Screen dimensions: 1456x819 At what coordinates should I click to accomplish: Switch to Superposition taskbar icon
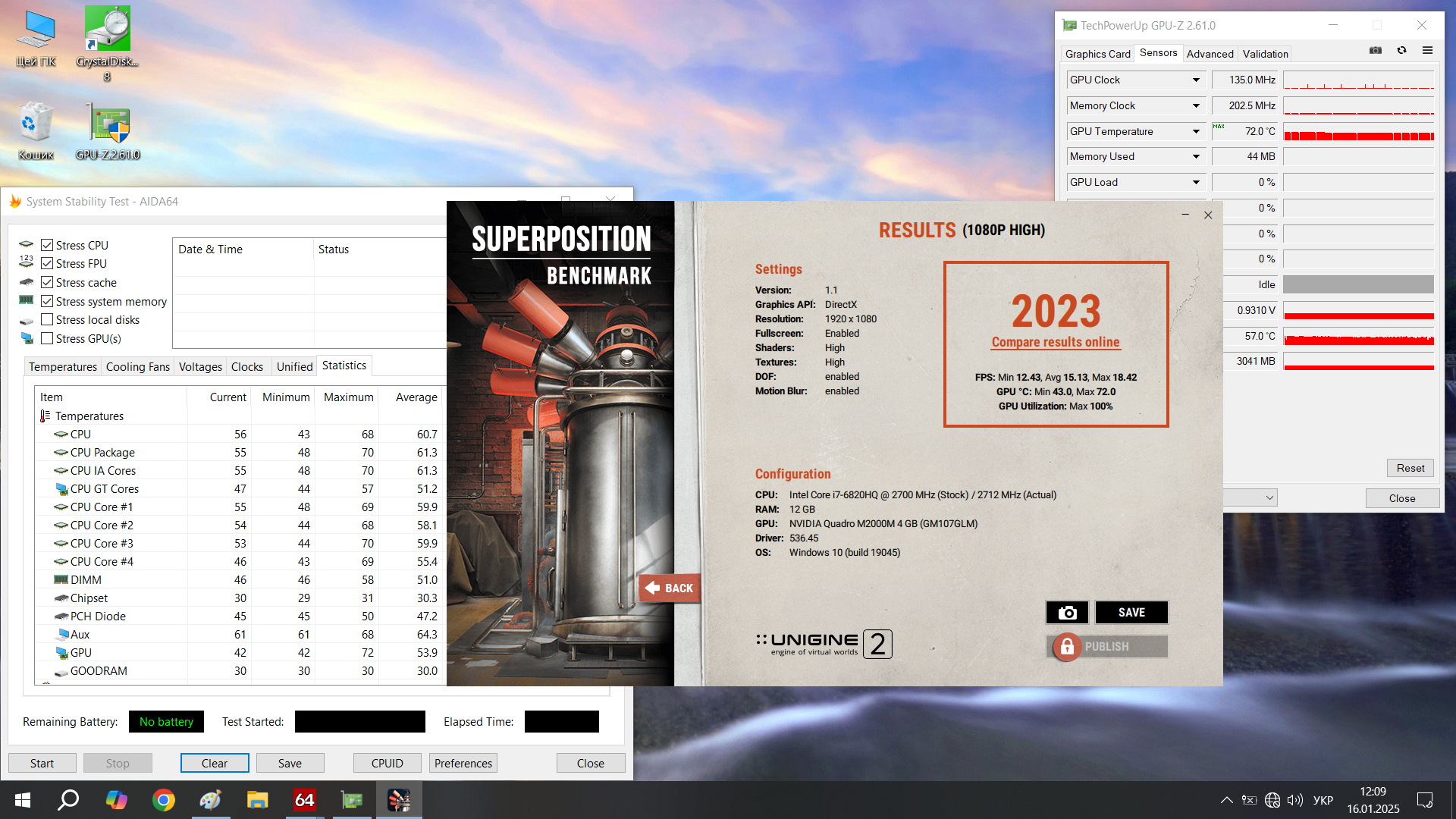tap(399, 800)
